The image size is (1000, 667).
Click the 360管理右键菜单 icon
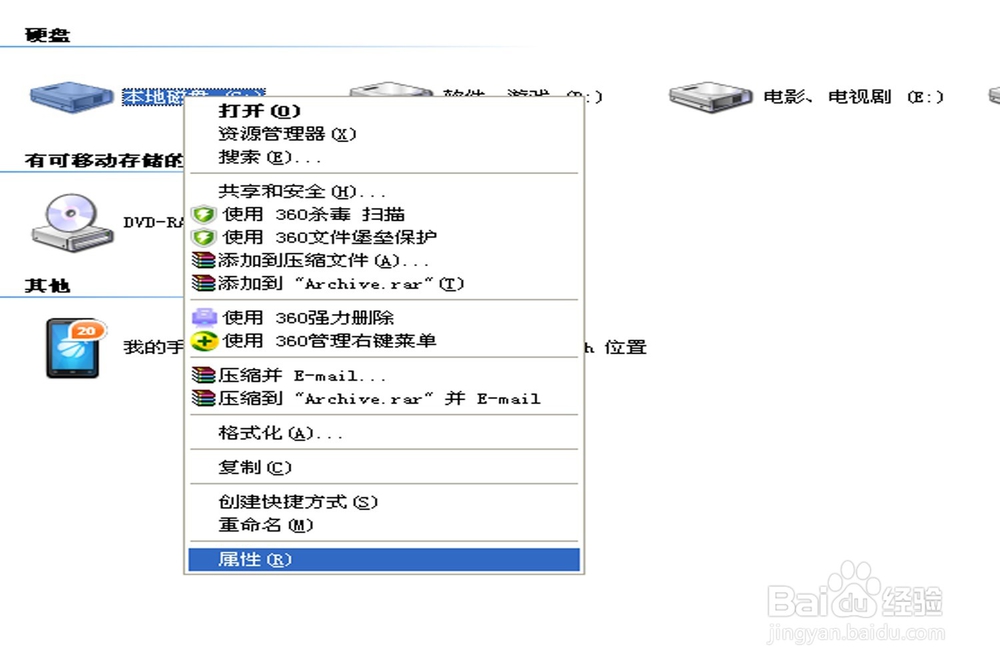[201, 341]
